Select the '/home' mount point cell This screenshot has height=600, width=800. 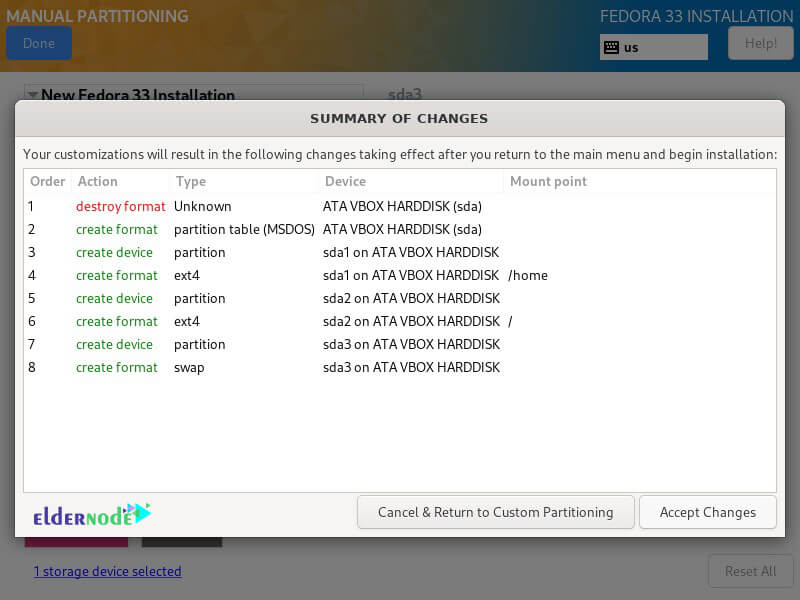pyautogui.click(x=528, y=276)
